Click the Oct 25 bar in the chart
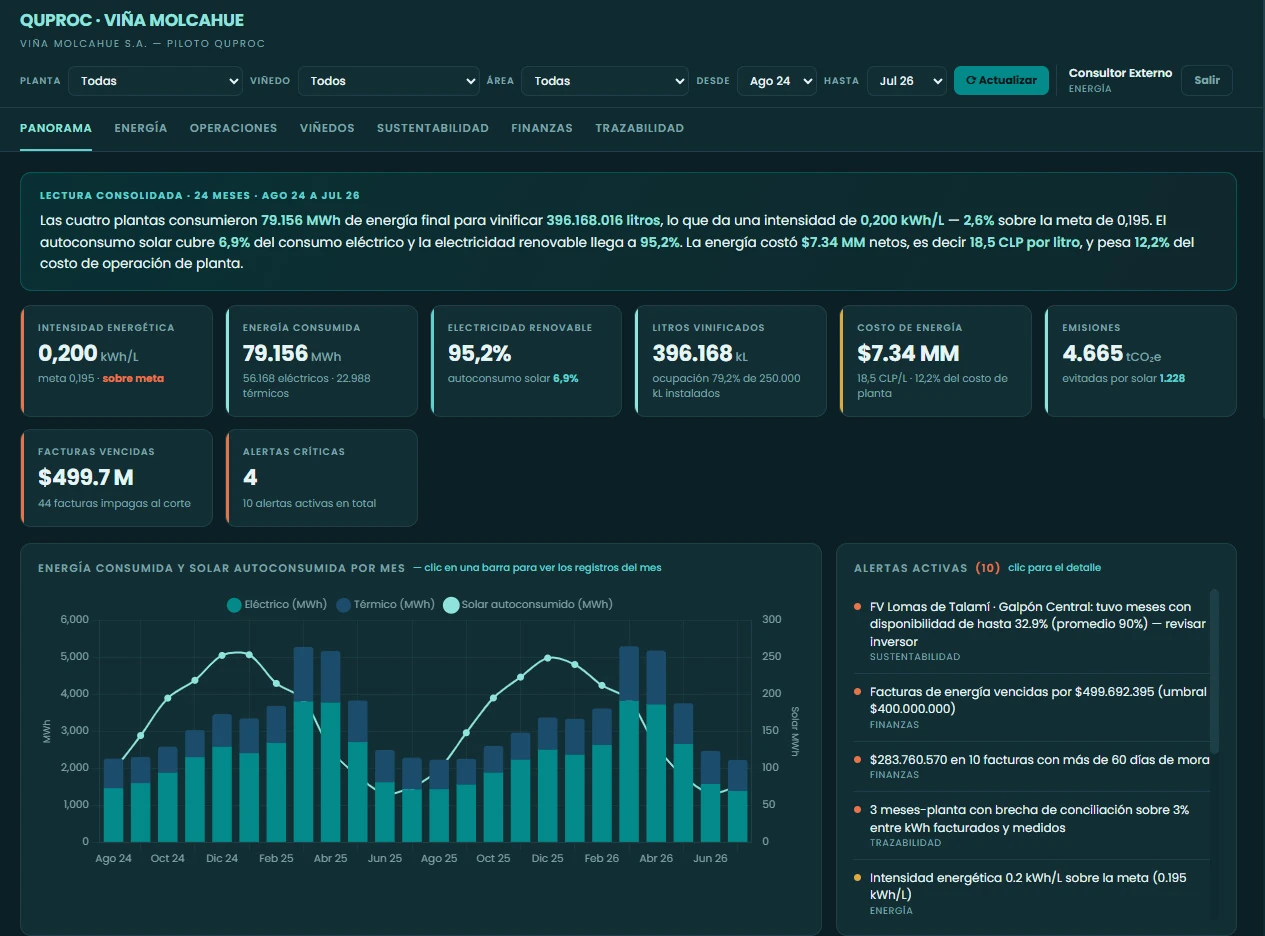The height and width of the screenshot is (936, 1265). click(494, 793)
